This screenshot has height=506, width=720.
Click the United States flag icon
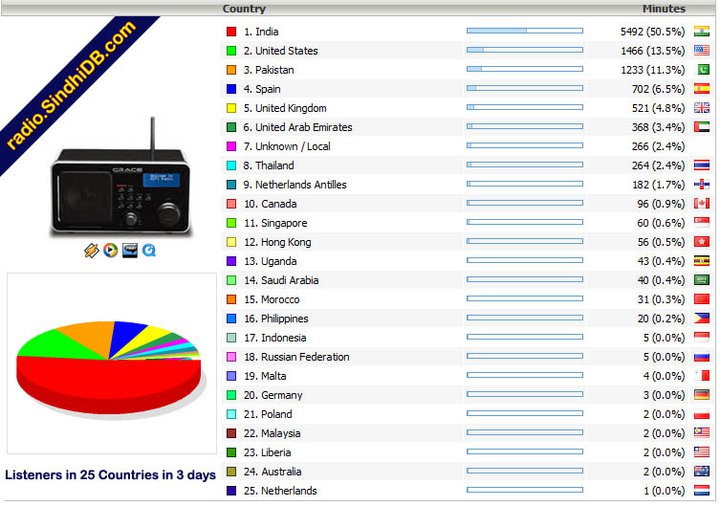pos(702,51)
